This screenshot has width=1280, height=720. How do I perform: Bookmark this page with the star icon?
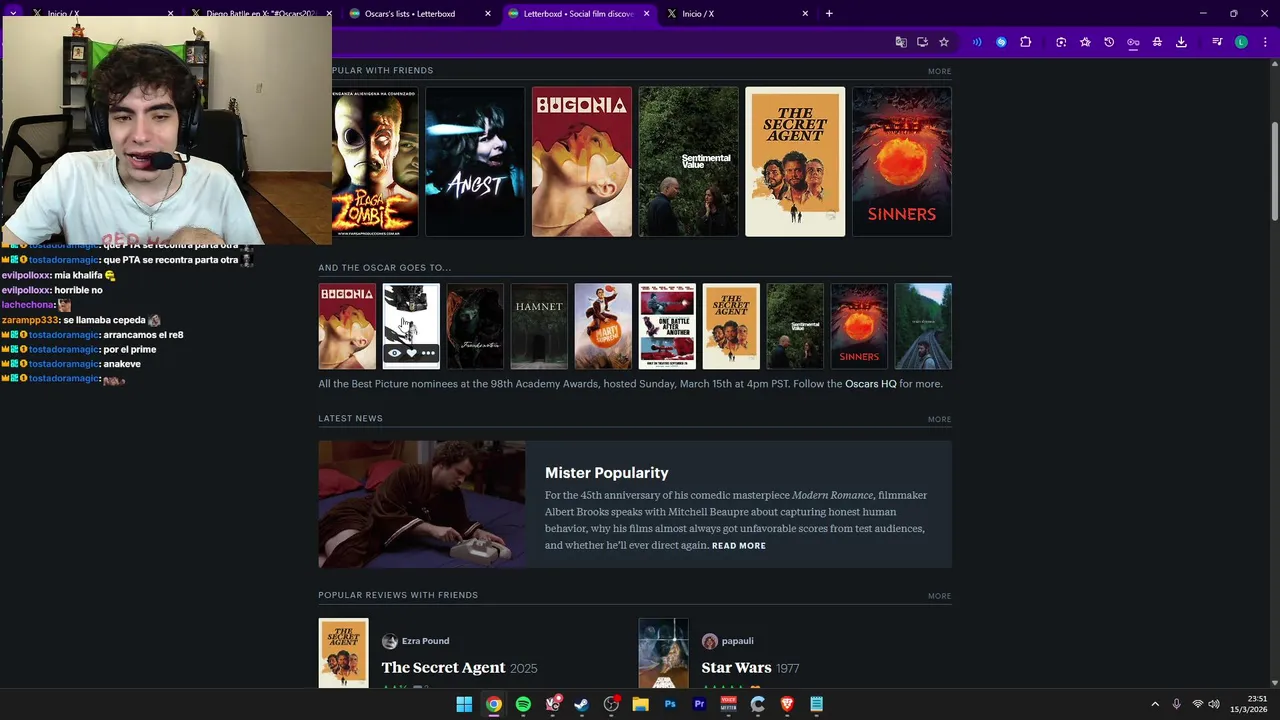(943, 42)
